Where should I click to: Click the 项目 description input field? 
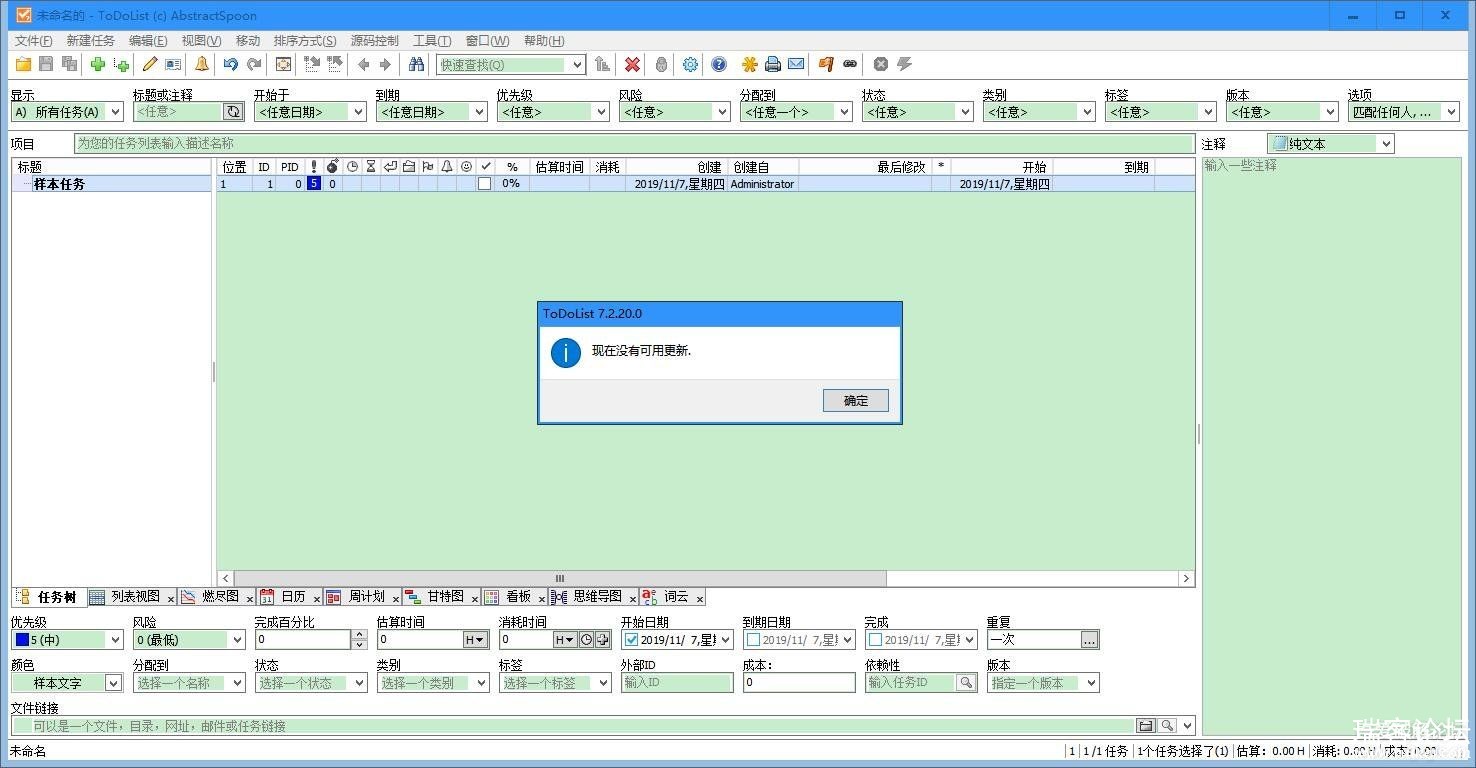click(634, 144)
